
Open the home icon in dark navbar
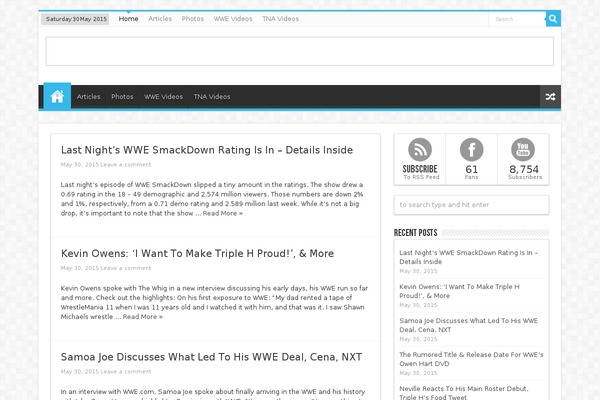(x=57, y=96)
